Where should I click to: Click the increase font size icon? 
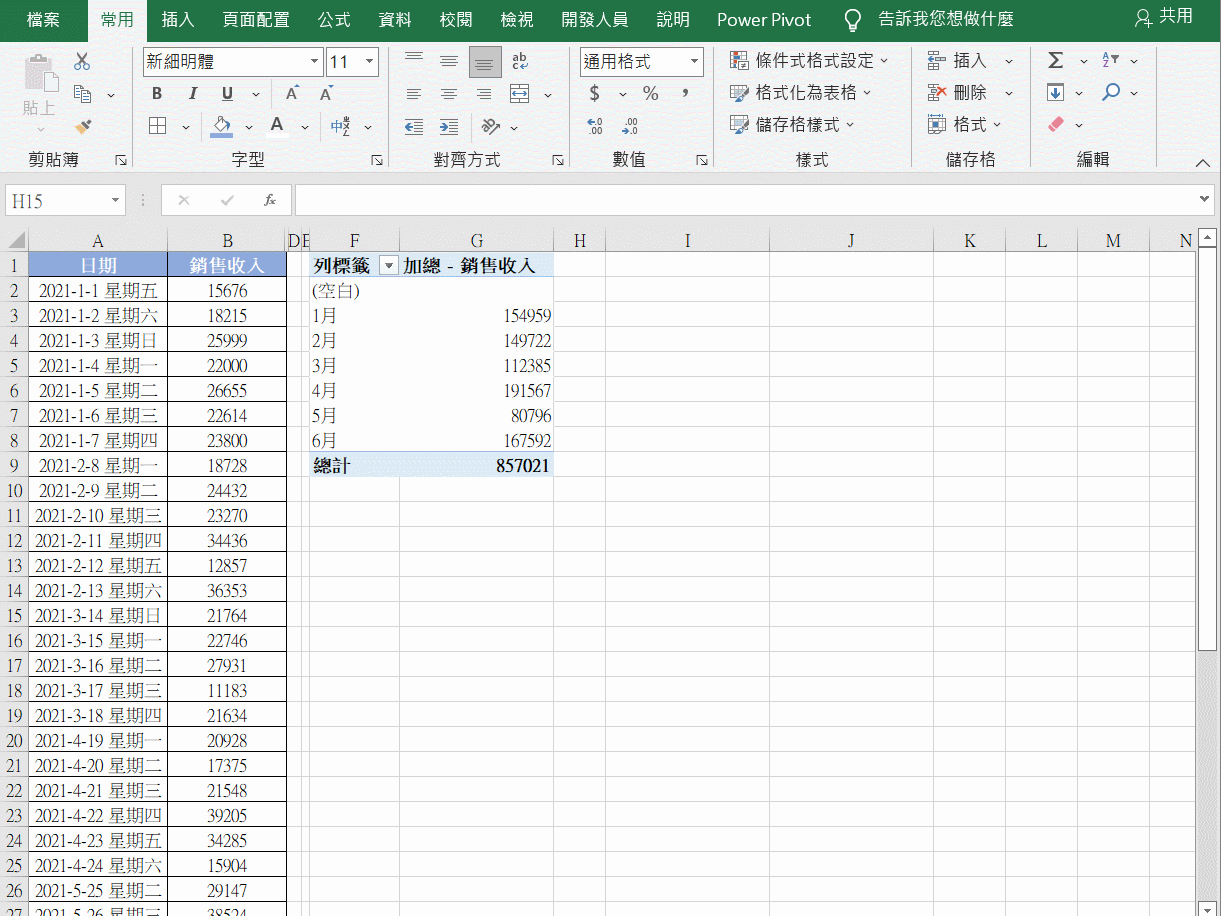tap(292, 94)
